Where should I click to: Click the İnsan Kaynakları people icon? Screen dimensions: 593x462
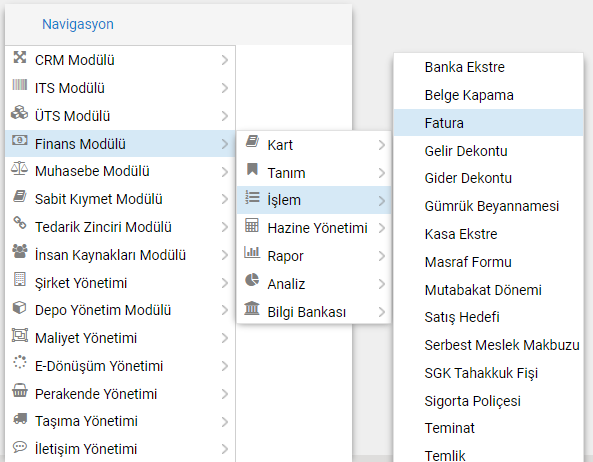tap(20, 251)
